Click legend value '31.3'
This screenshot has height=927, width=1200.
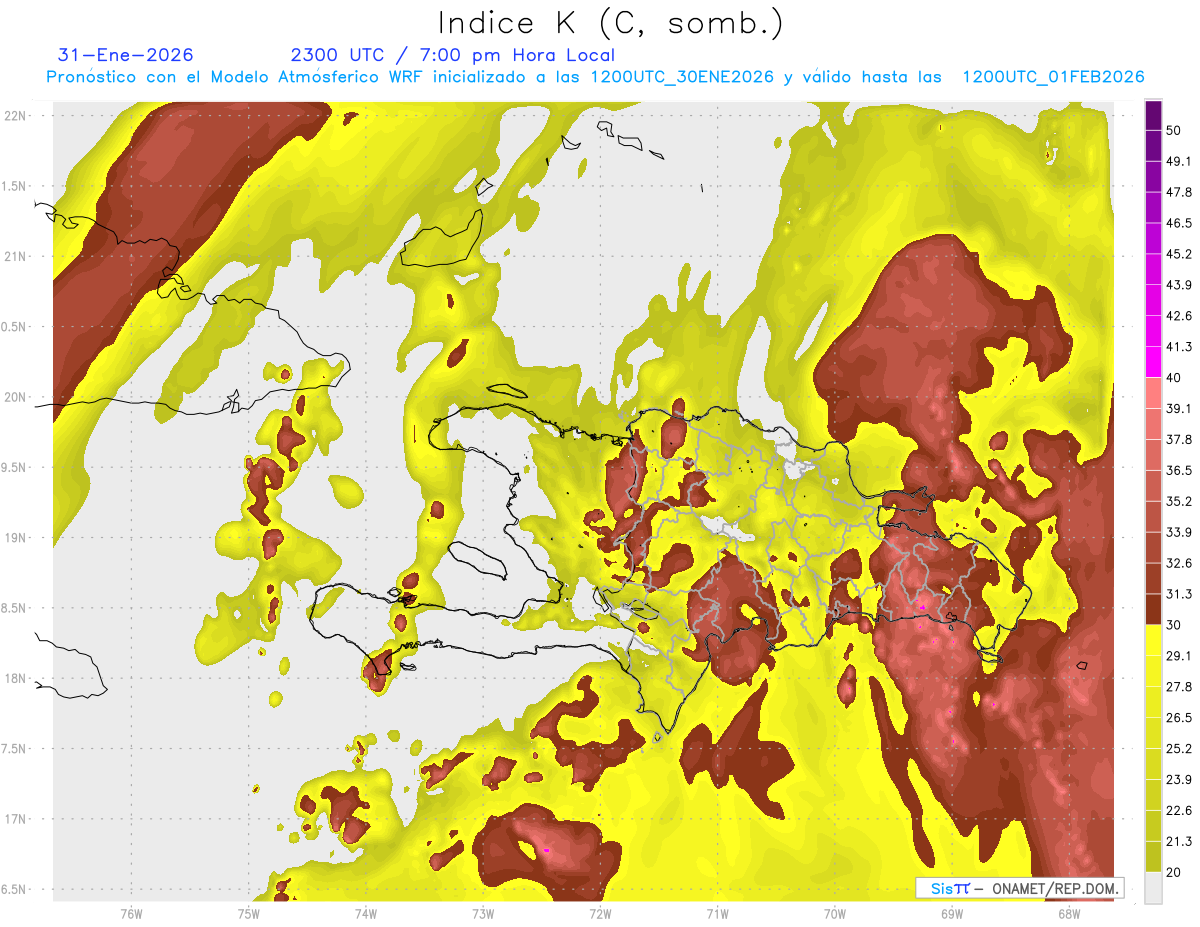tap(1178, 594)
